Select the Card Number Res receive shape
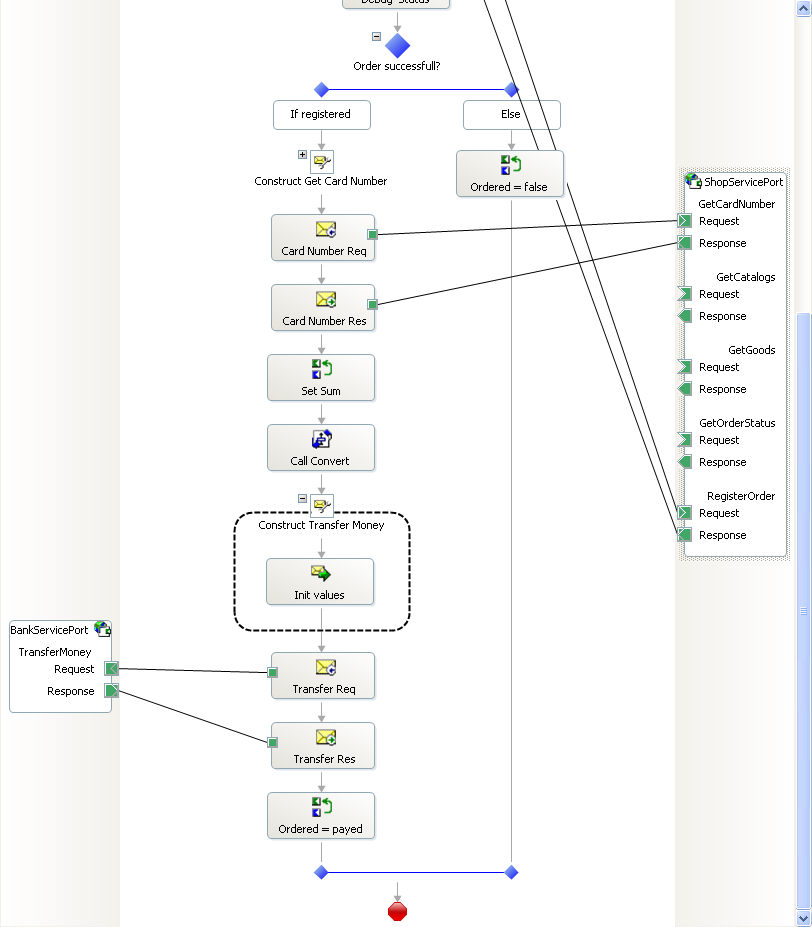The height and width of the screenshot is (927, 812). 323,307
